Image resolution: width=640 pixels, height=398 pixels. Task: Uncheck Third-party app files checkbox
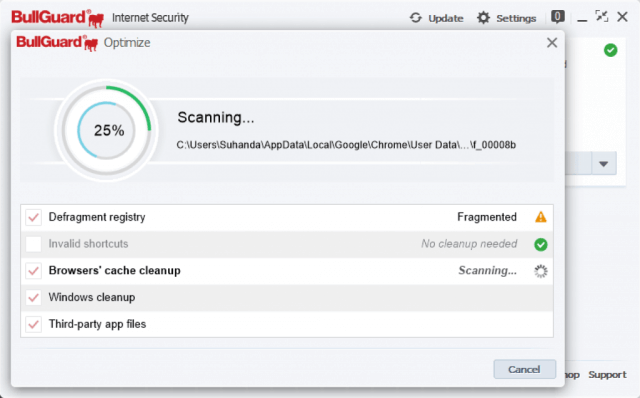[33, 325]
